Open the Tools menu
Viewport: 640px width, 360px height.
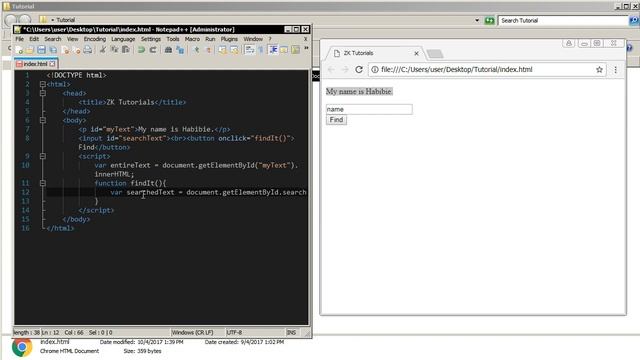(173, 39)
